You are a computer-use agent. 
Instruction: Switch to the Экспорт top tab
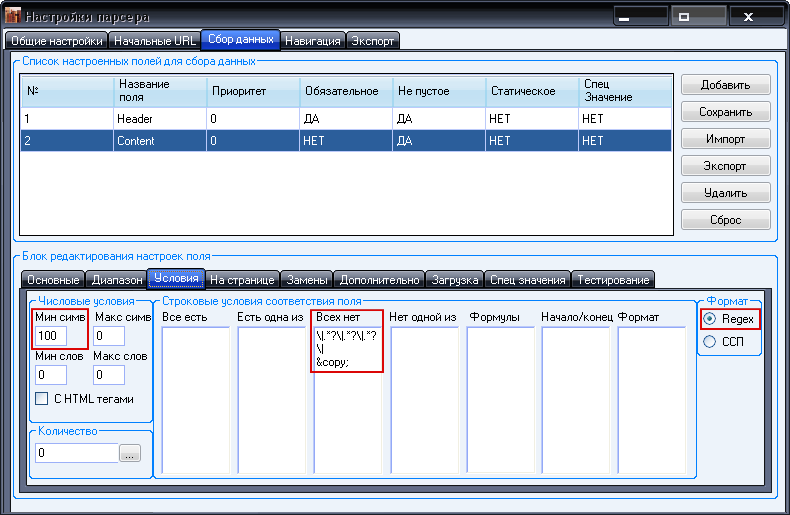pos(373,41)
